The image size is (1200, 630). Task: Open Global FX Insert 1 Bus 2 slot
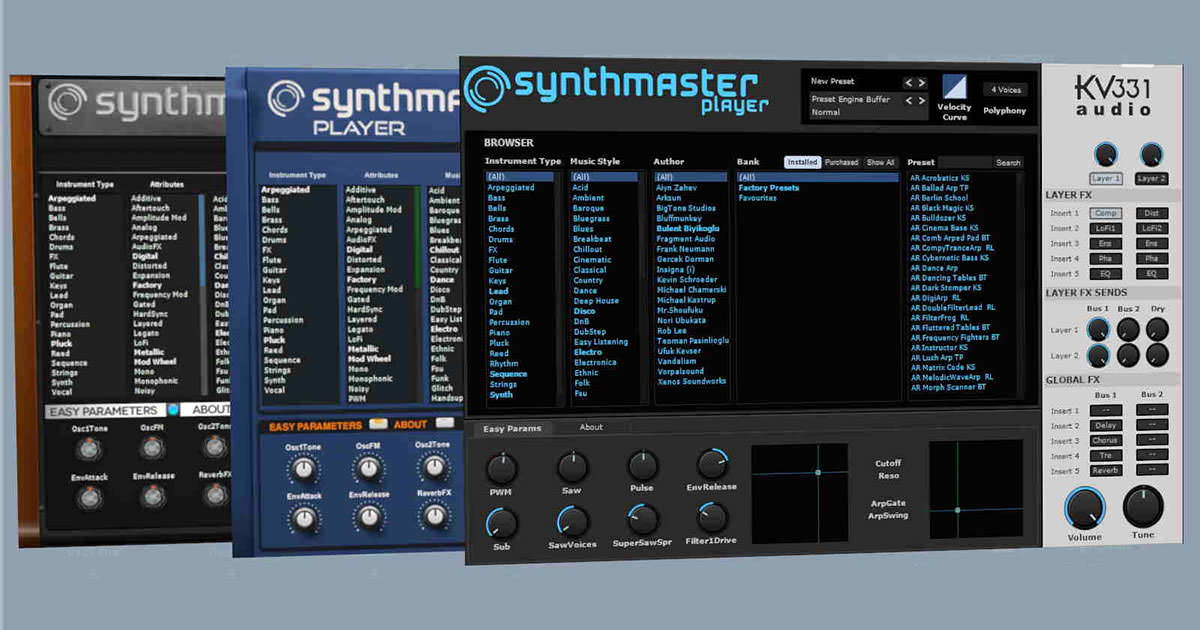(x=1152, y=410)
